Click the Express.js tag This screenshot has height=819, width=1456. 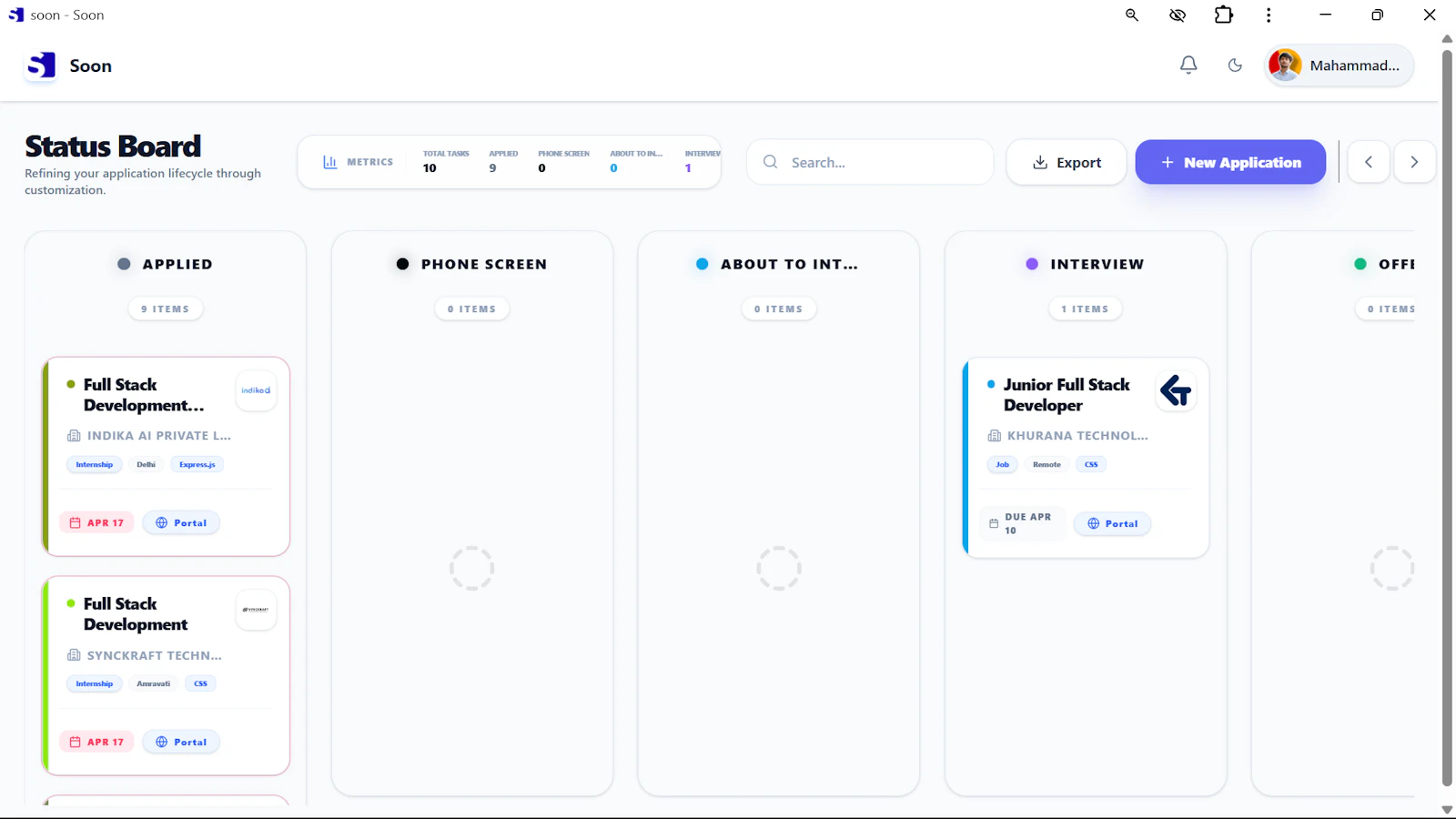[x=197, y=464]
